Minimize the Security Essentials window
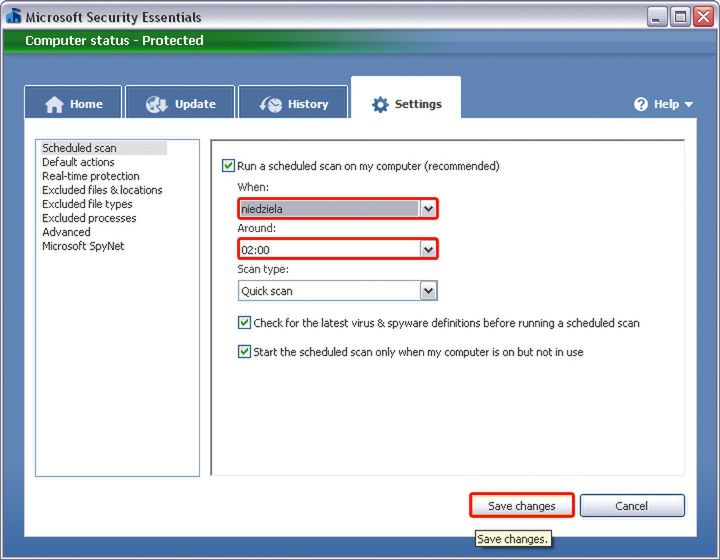 click(x=657, y=17)
